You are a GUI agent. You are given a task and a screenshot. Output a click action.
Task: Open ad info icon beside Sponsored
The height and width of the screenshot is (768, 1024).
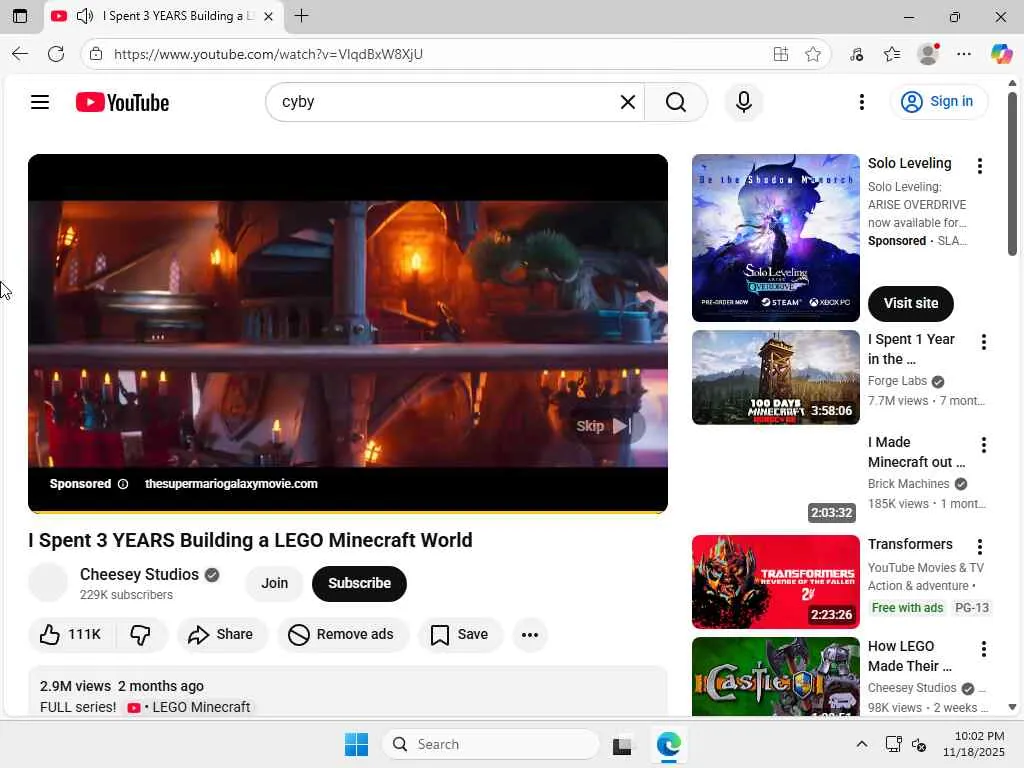[123, 484]
